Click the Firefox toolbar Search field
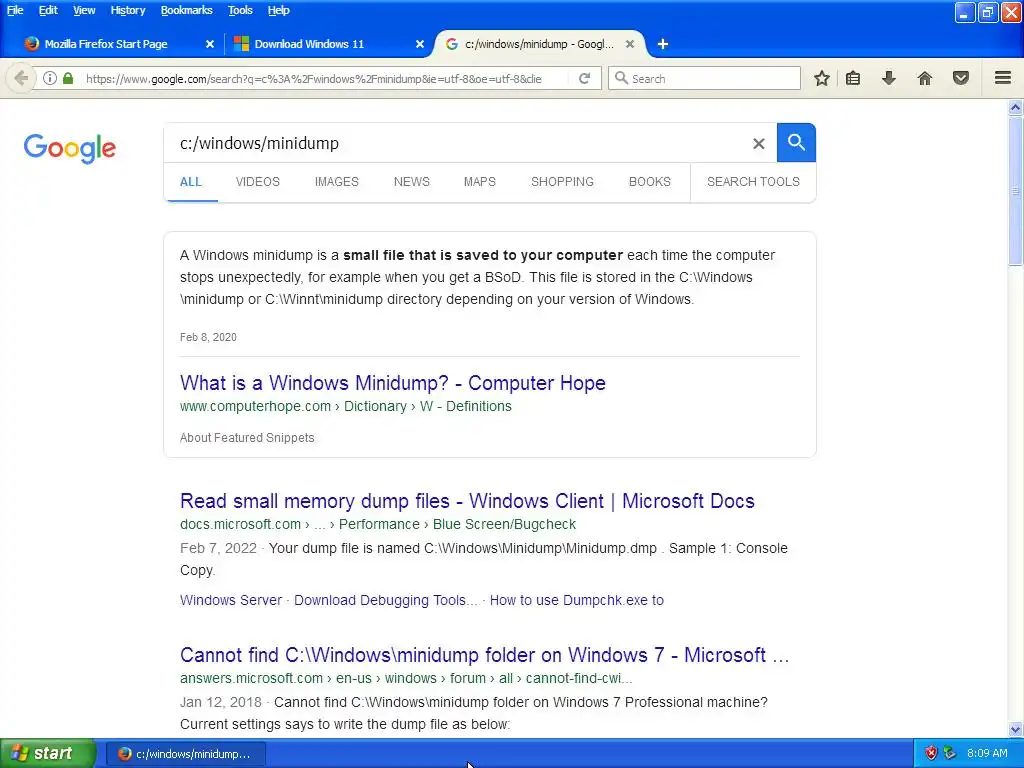Screen dimensions: 1024x768 click(704, 78)
